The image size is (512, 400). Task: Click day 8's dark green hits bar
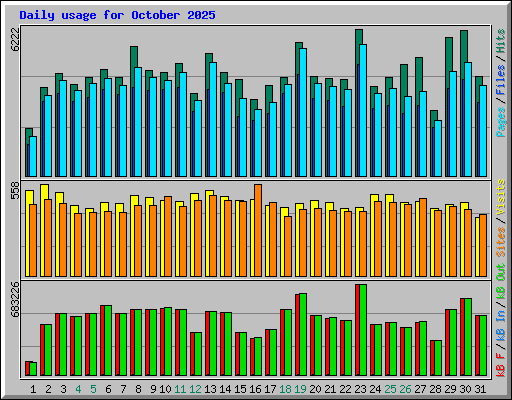pos(134,57)
